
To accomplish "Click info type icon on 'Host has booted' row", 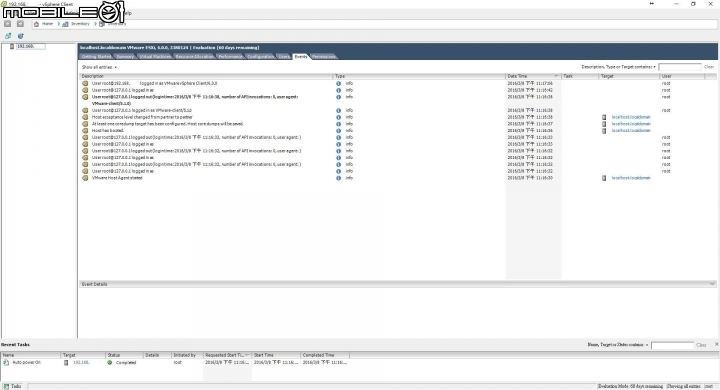I will pos(338,131).
